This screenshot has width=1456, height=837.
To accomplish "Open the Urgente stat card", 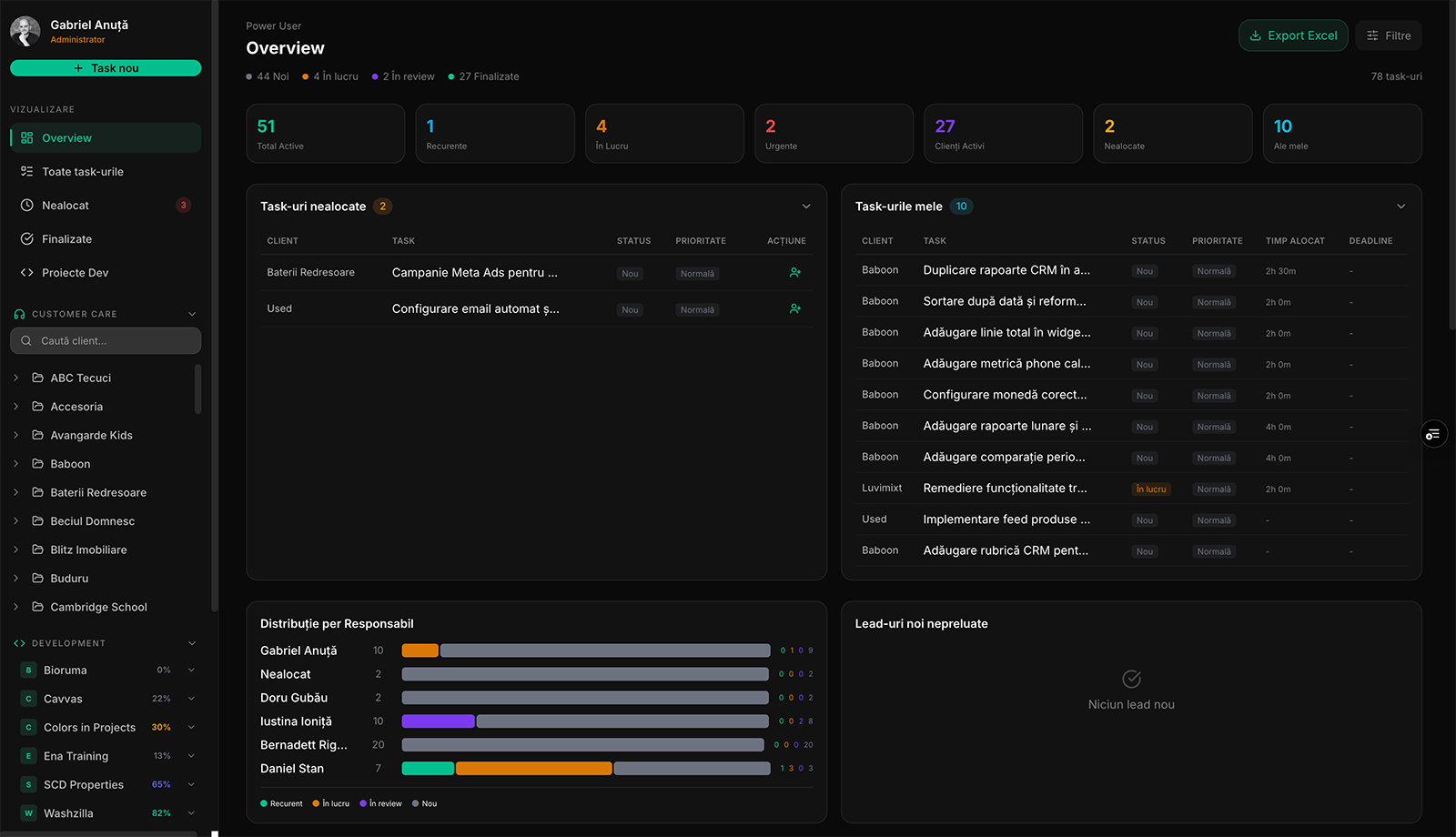I will [x=834, y=134].
